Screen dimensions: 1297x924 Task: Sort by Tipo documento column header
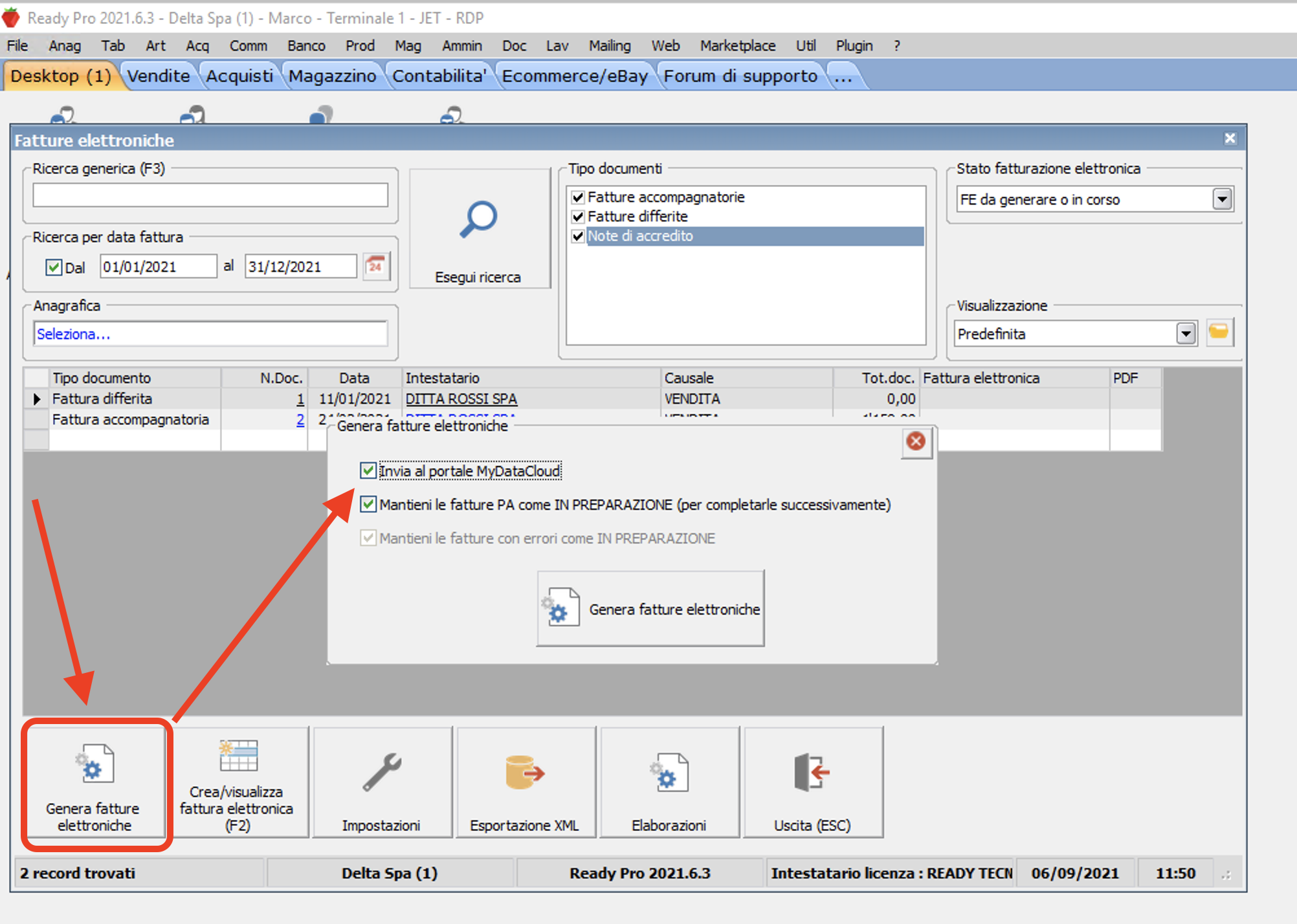(135, 378)
